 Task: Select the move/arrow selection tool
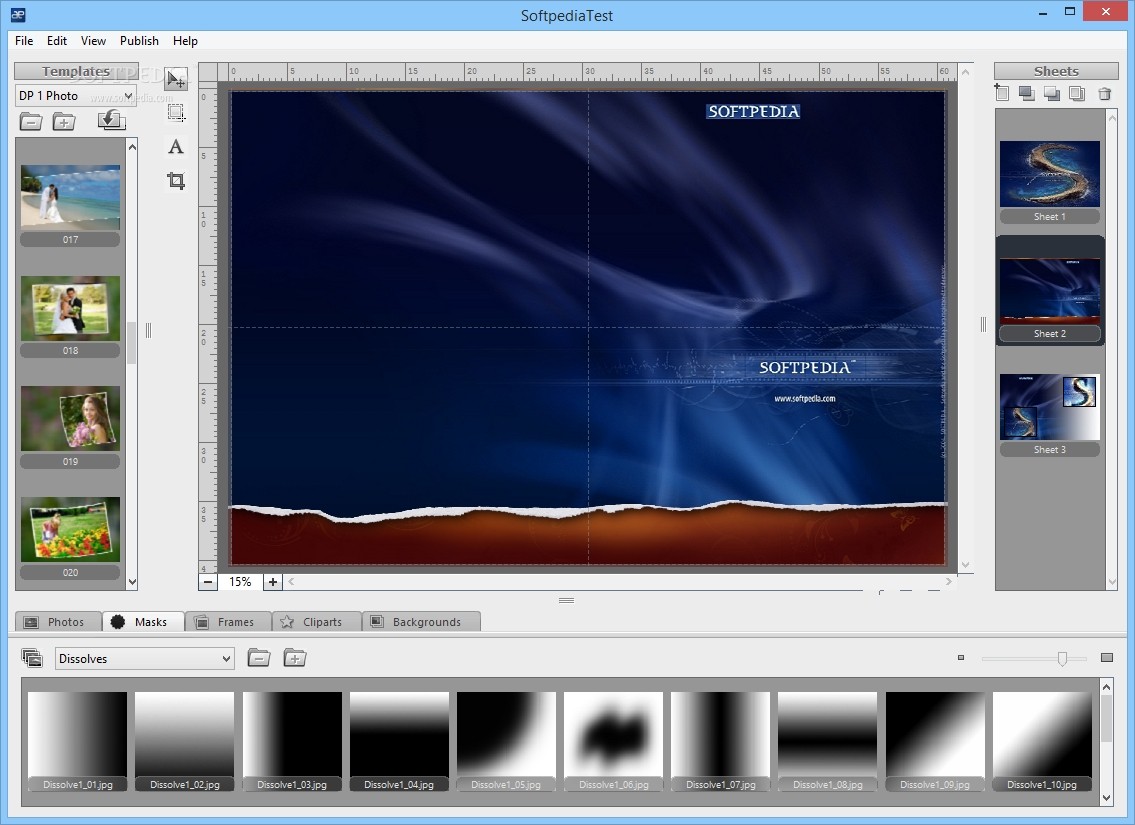(175, 78)
